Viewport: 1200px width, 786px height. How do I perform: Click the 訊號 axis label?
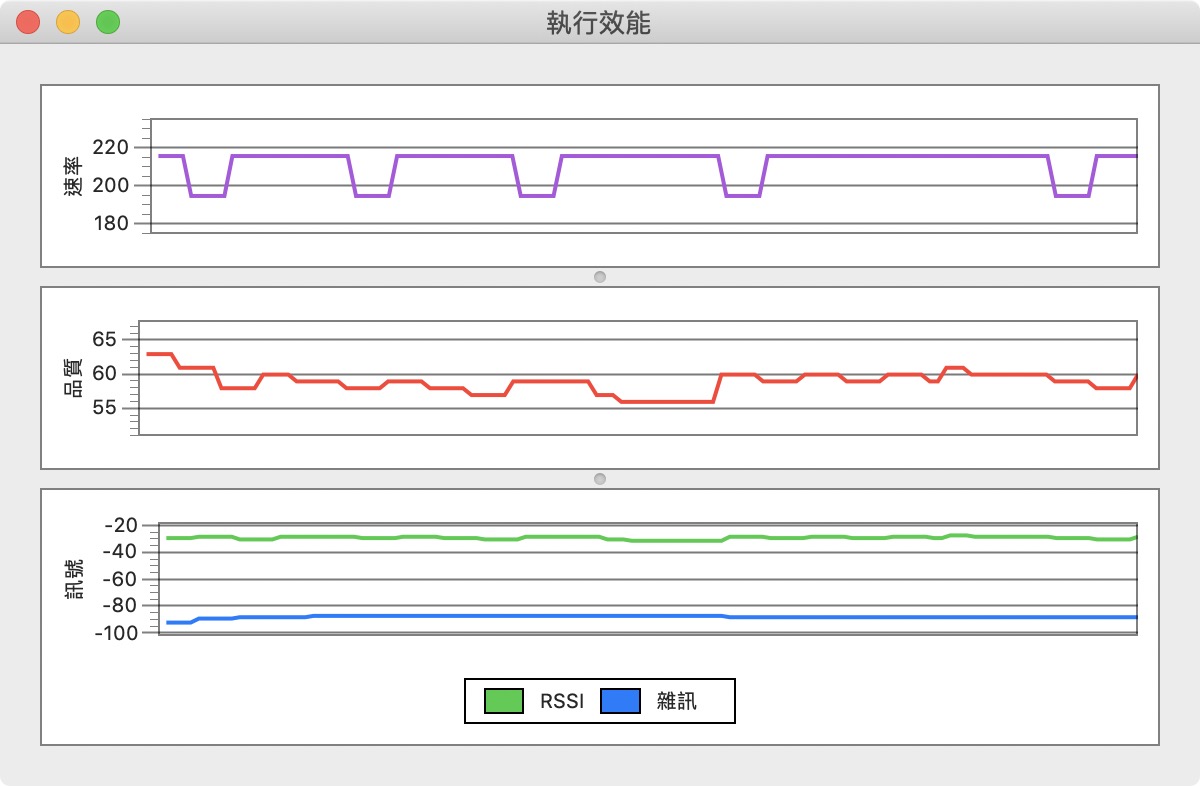tap(73, 579)
